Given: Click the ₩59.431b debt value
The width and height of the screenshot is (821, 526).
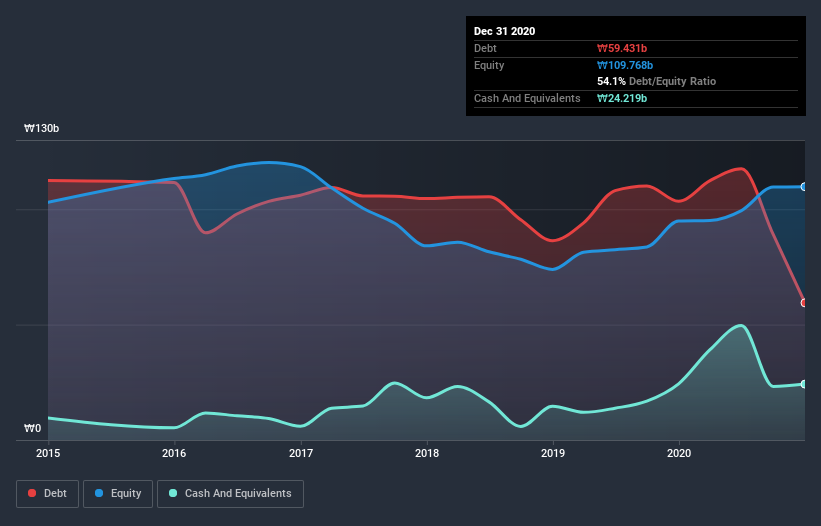Looking at the screenshot, I should coord(622,48).
